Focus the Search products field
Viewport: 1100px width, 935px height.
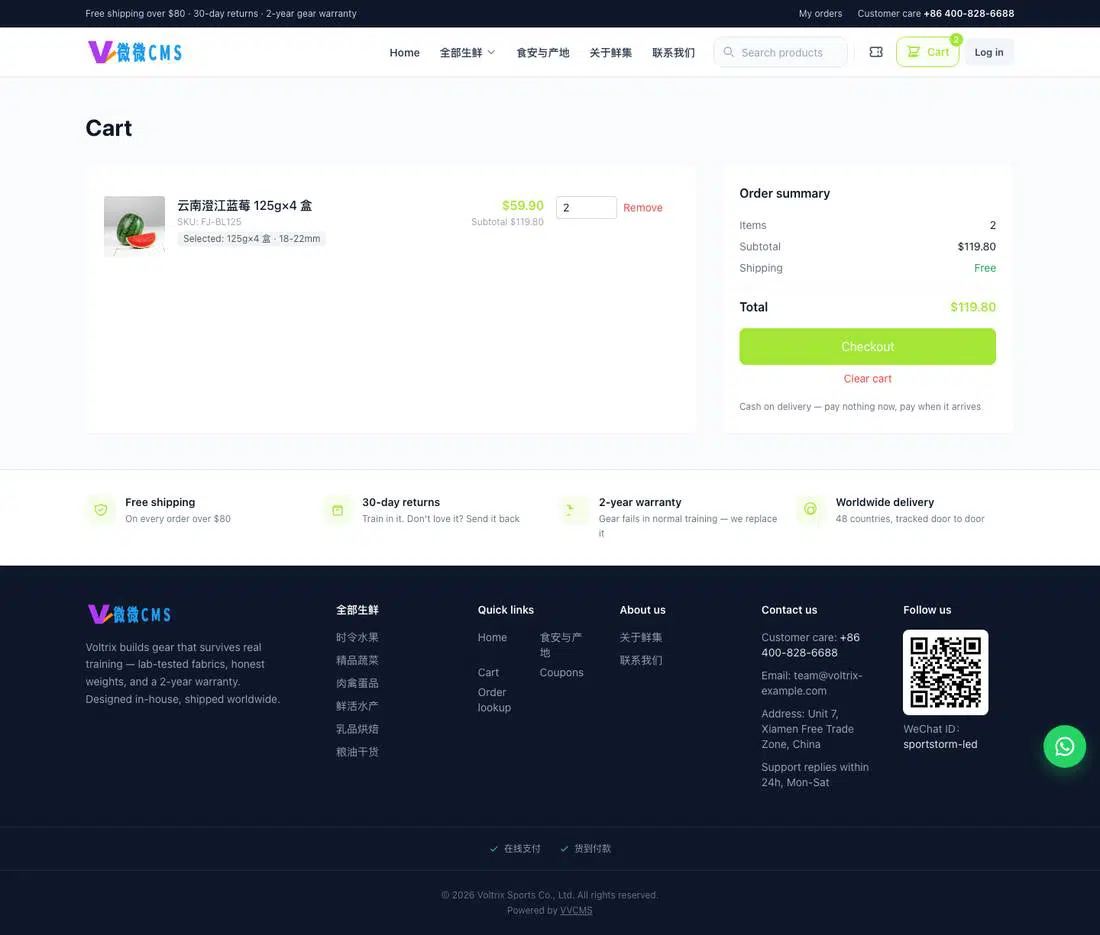coord(781,52)
